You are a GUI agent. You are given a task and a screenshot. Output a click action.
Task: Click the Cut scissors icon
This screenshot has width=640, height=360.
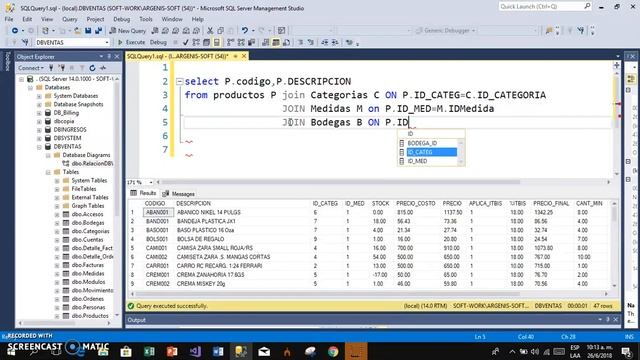(x=210, y=31)
